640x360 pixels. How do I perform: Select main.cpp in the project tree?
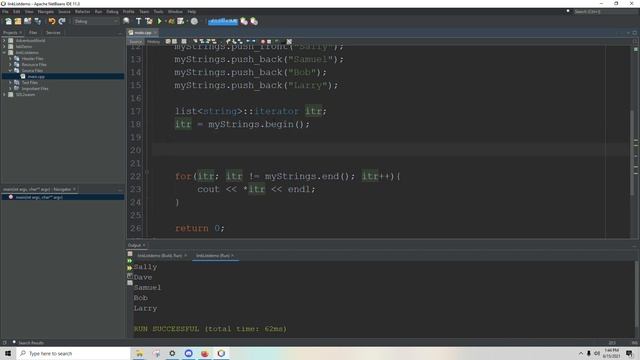point(36,76)
